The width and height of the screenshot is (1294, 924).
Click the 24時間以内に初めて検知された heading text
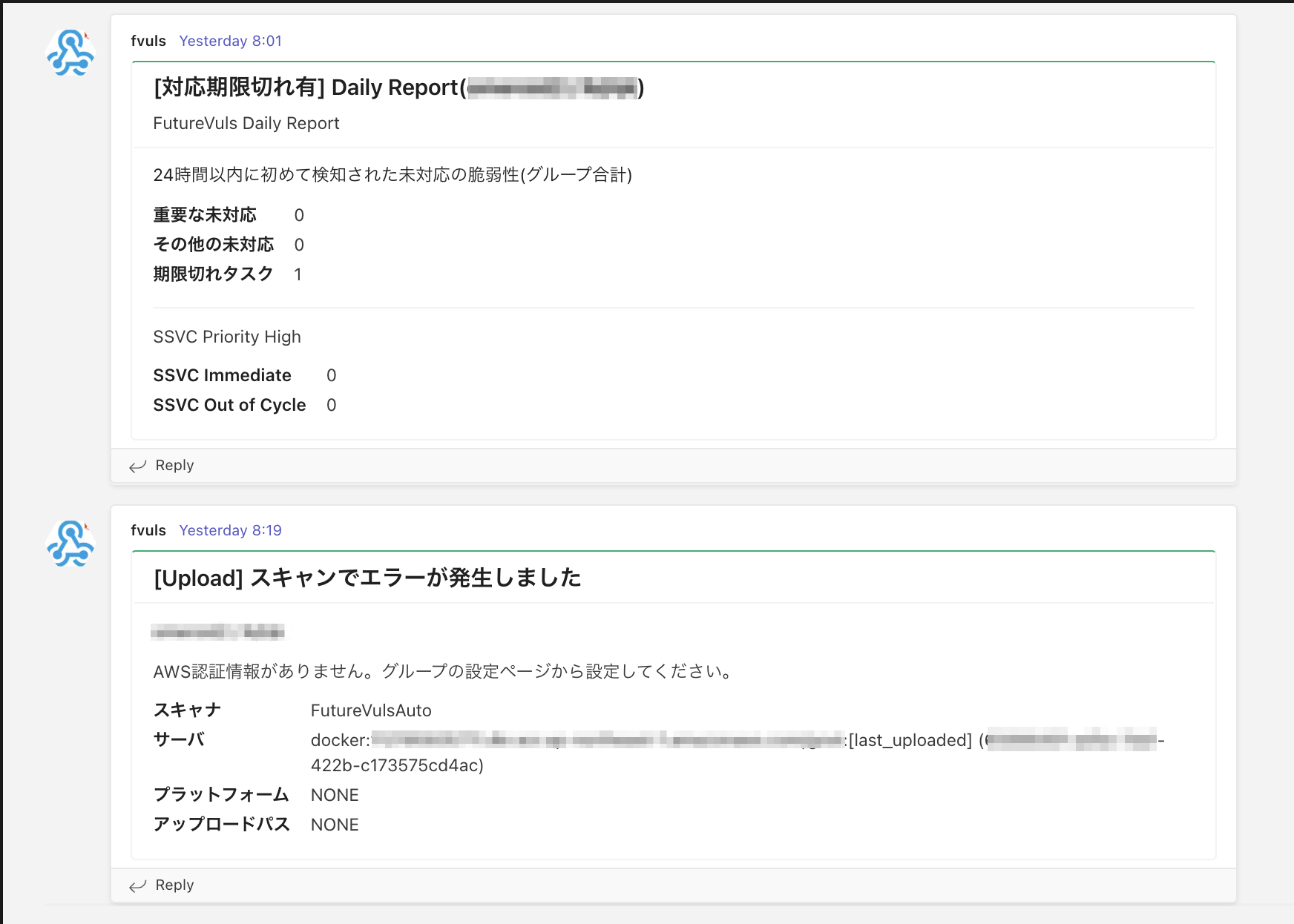click(x=393, y=175)
